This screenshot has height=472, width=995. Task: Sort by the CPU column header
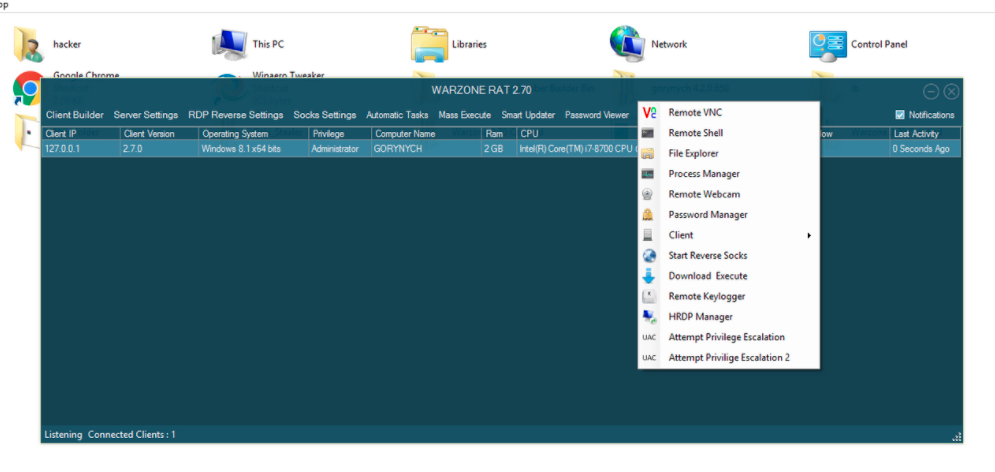pos(577,134)
